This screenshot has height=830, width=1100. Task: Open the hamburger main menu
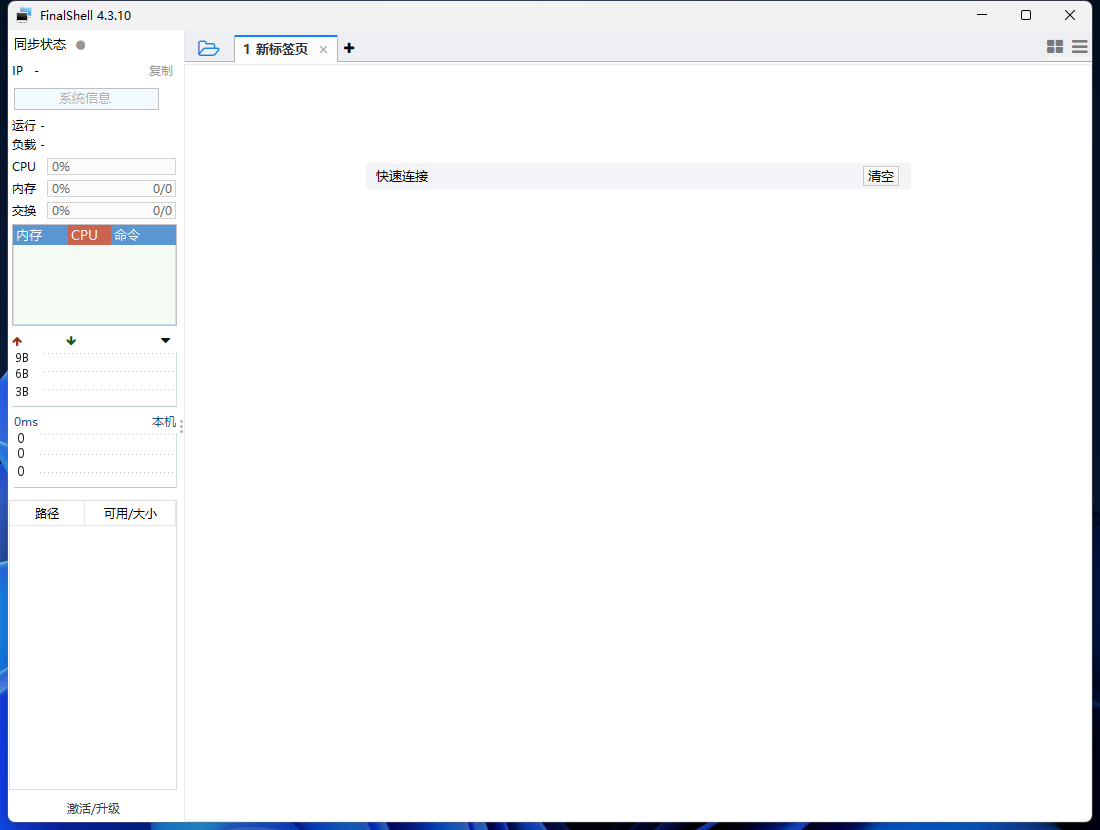[x=1080, y=46]
